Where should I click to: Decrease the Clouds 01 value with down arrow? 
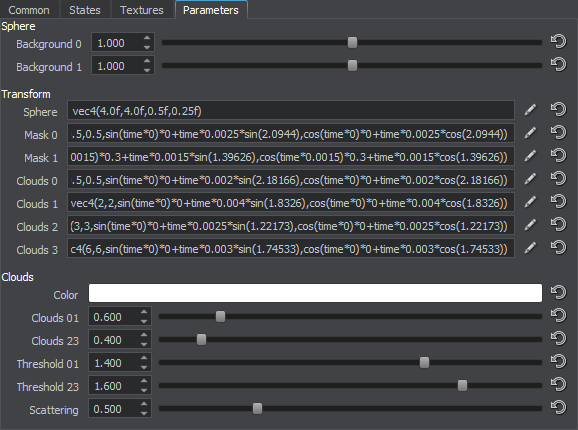coord(144,322)
